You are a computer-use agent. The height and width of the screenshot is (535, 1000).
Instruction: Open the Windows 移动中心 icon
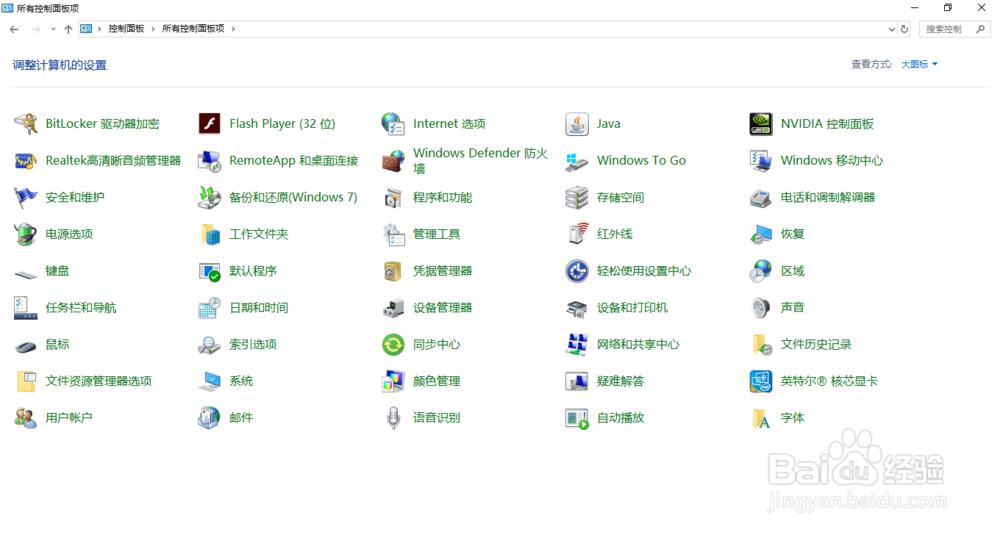coord(760,161)
